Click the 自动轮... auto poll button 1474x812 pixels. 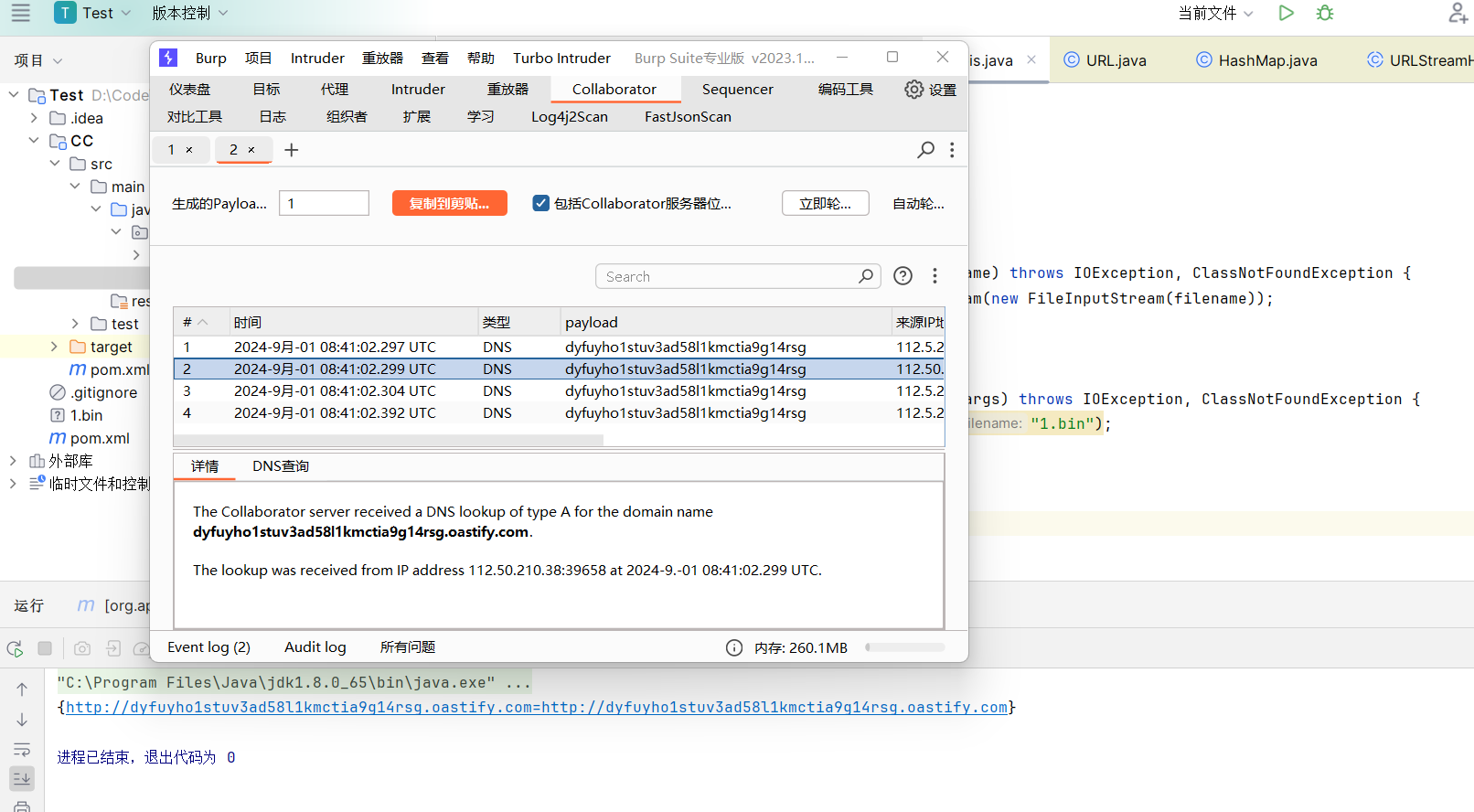pyautogui.click(x=918, y=203)
